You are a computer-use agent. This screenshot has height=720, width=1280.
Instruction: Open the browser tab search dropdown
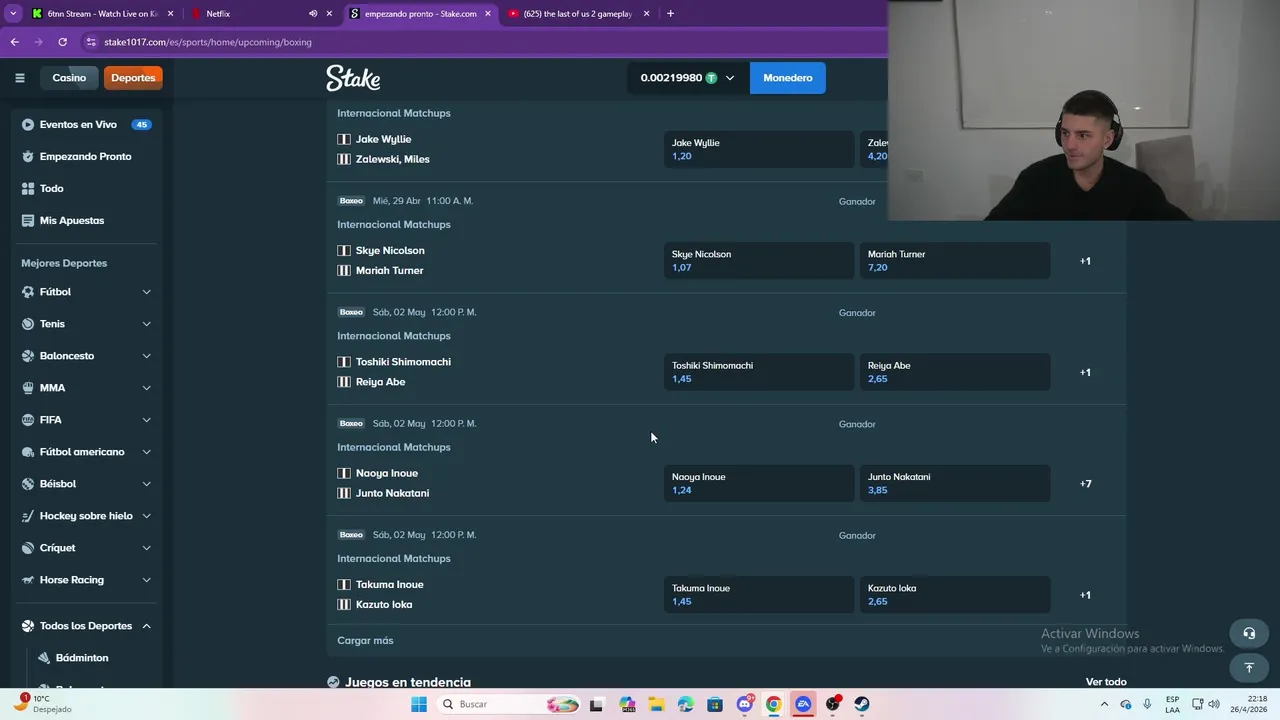click(x=13, y=14)
